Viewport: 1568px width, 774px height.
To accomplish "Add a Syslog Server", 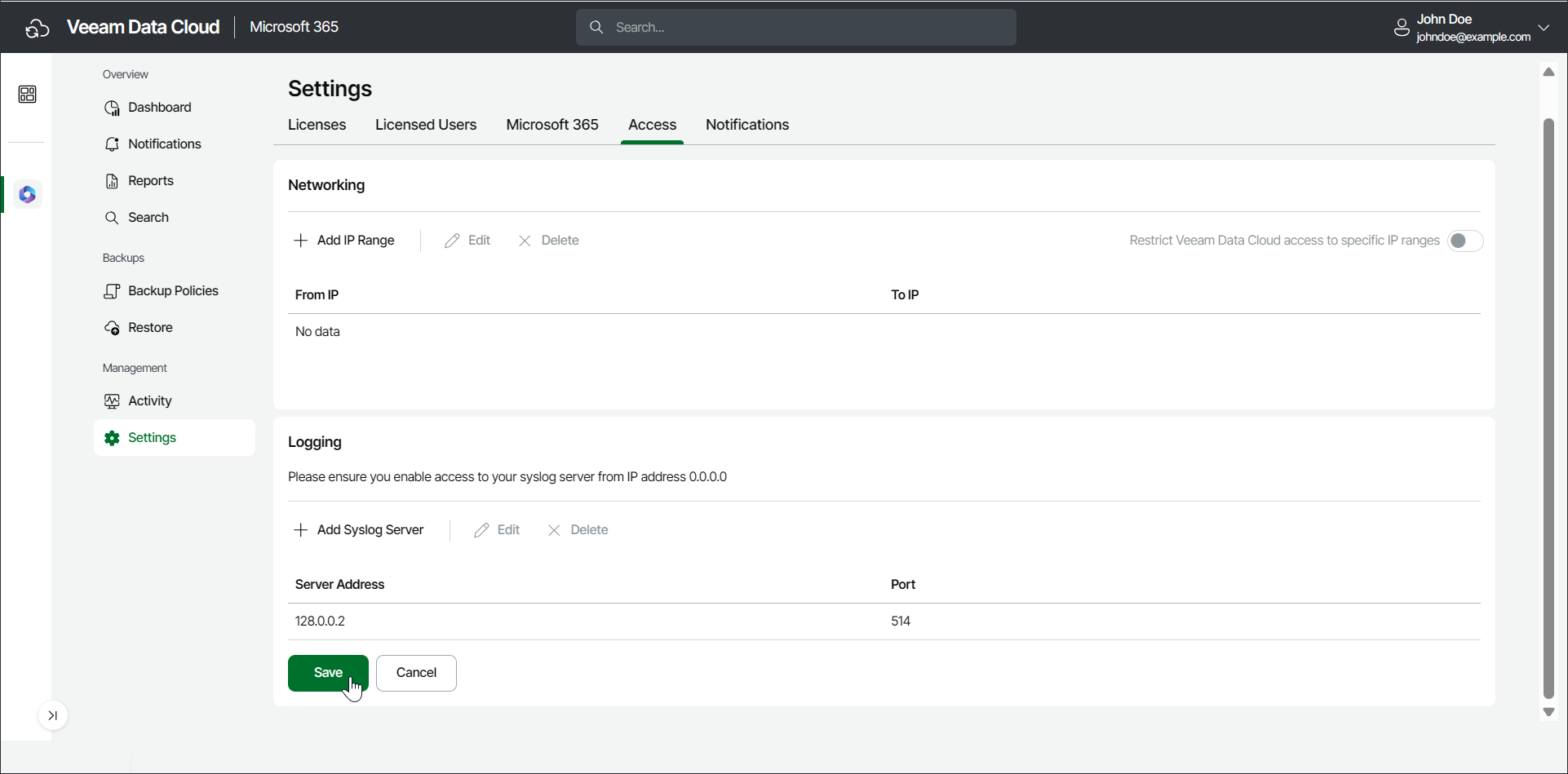I will click(359, 530).
